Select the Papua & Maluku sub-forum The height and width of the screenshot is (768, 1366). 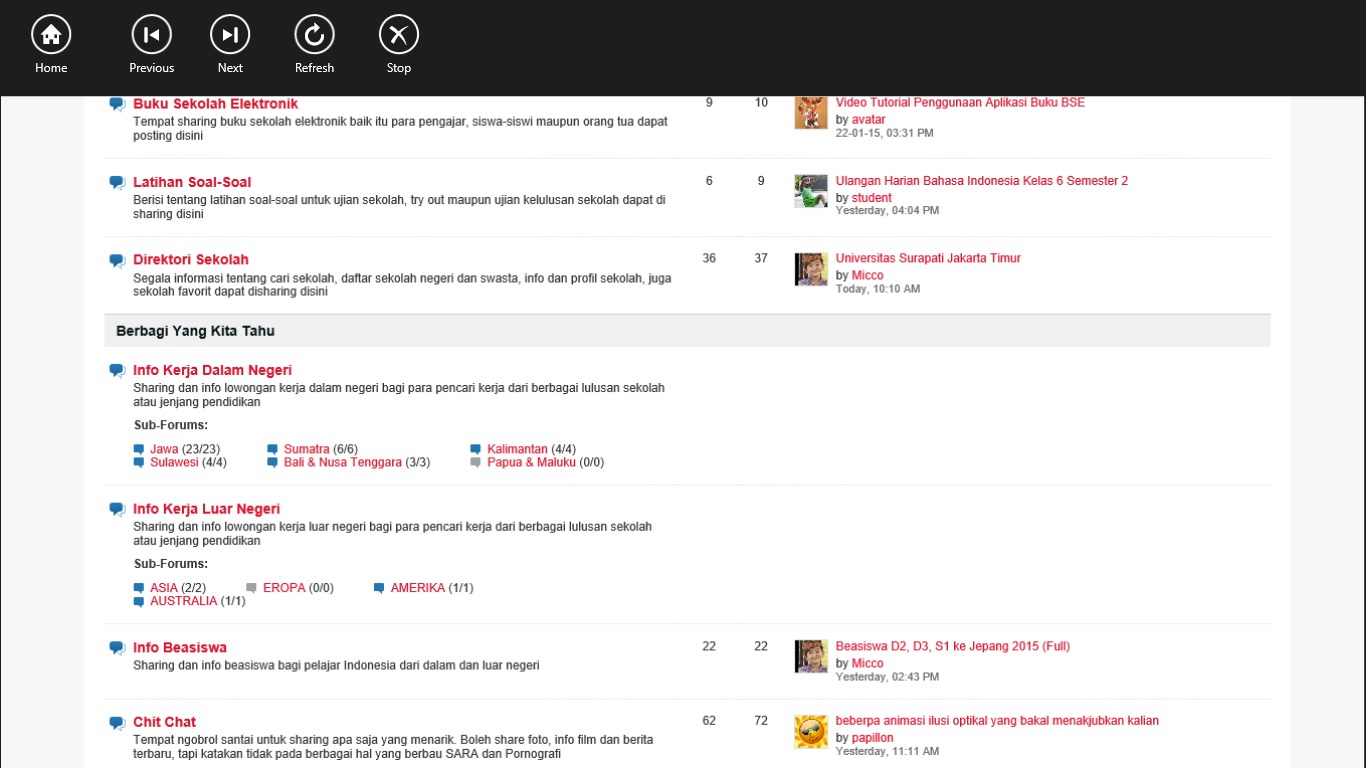531,462
